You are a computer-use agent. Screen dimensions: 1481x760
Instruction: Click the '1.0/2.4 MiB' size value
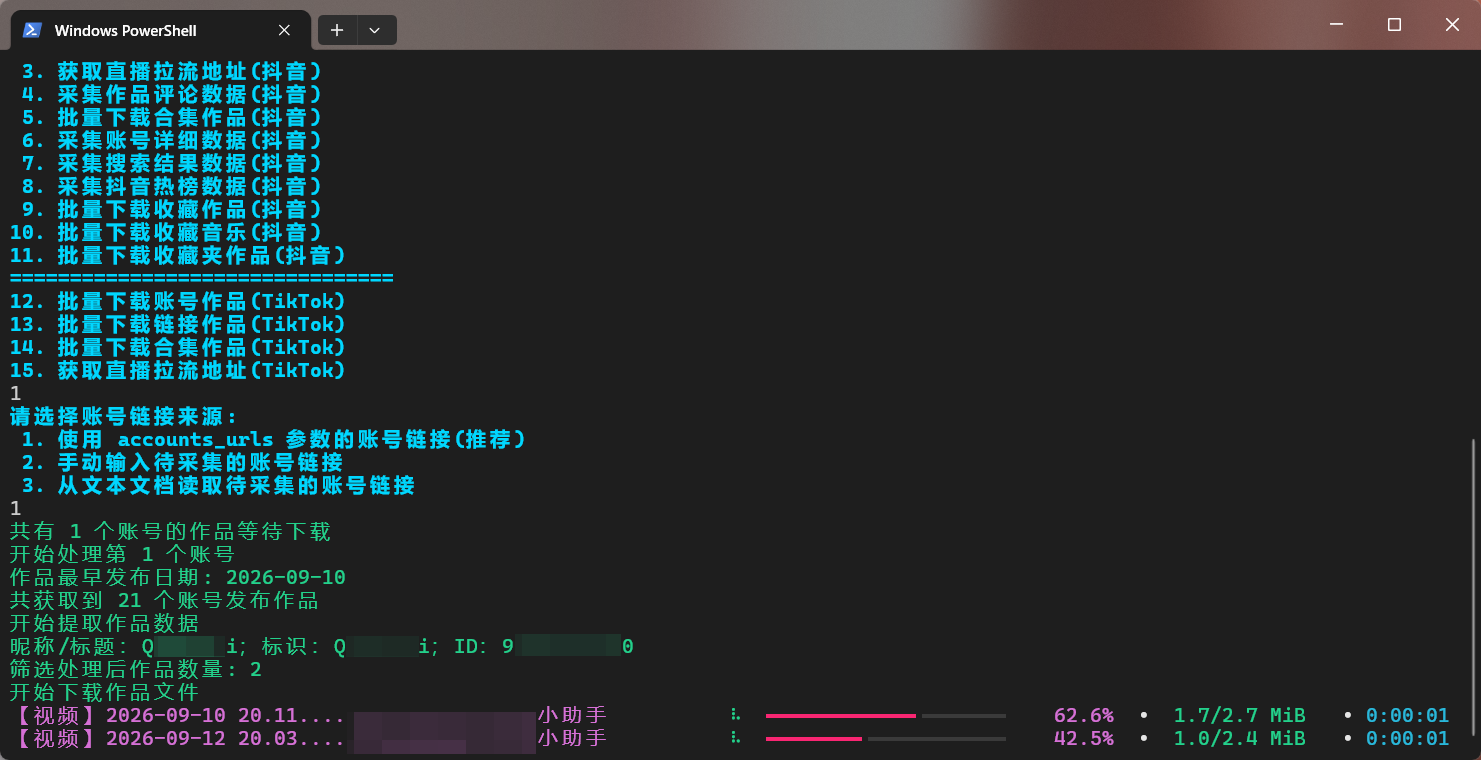coord(1239,738)
